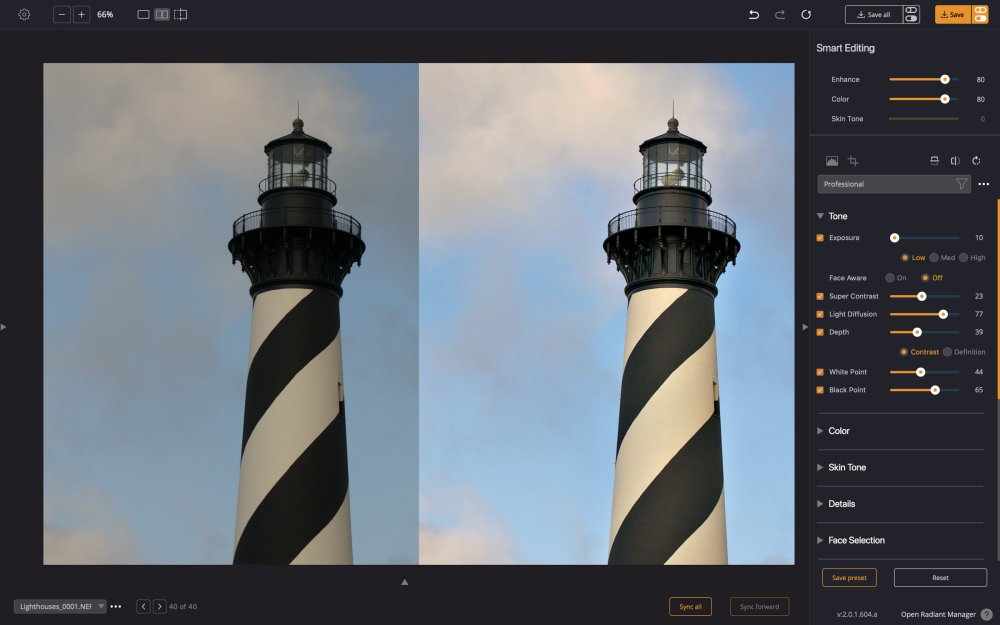Open file options dots beside Lighthouses_0001.NEF

click(x=115, y=607)
